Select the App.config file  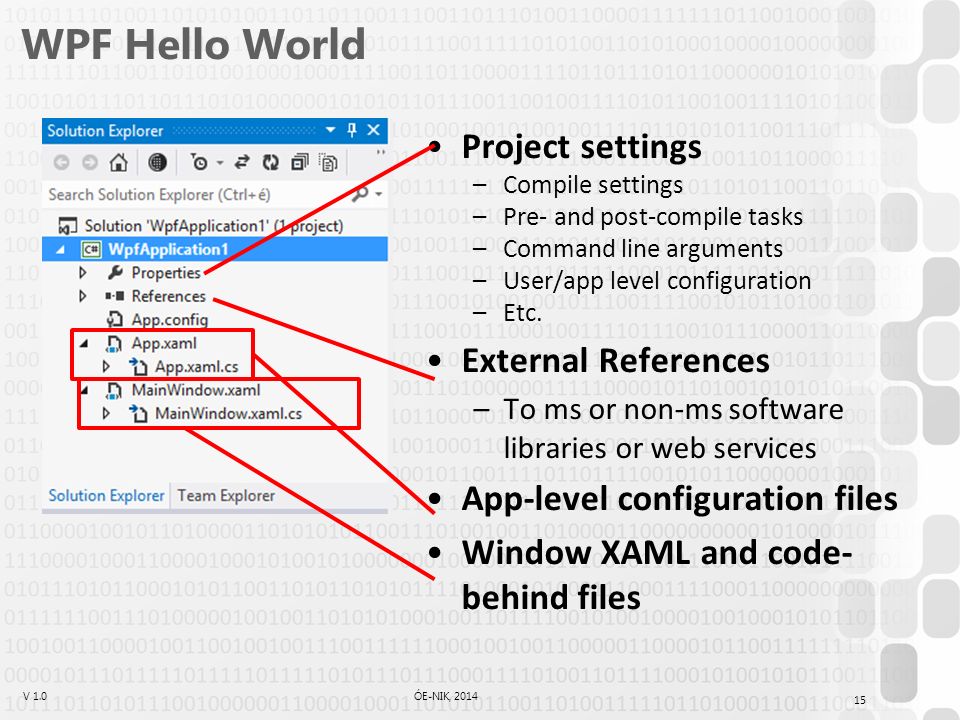(x=170, y=320)
